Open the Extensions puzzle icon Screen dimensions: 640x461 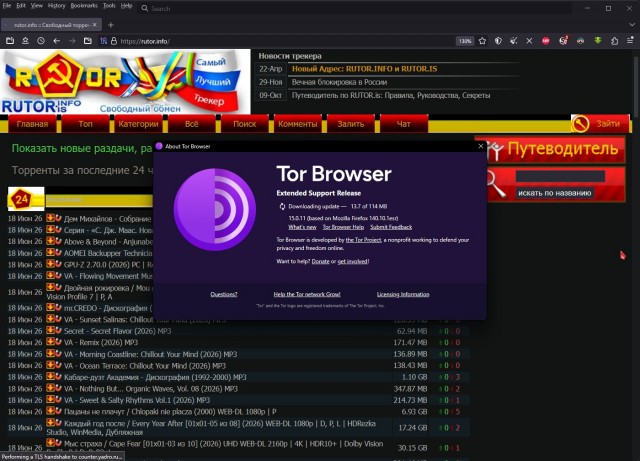(x=614, y=41)
